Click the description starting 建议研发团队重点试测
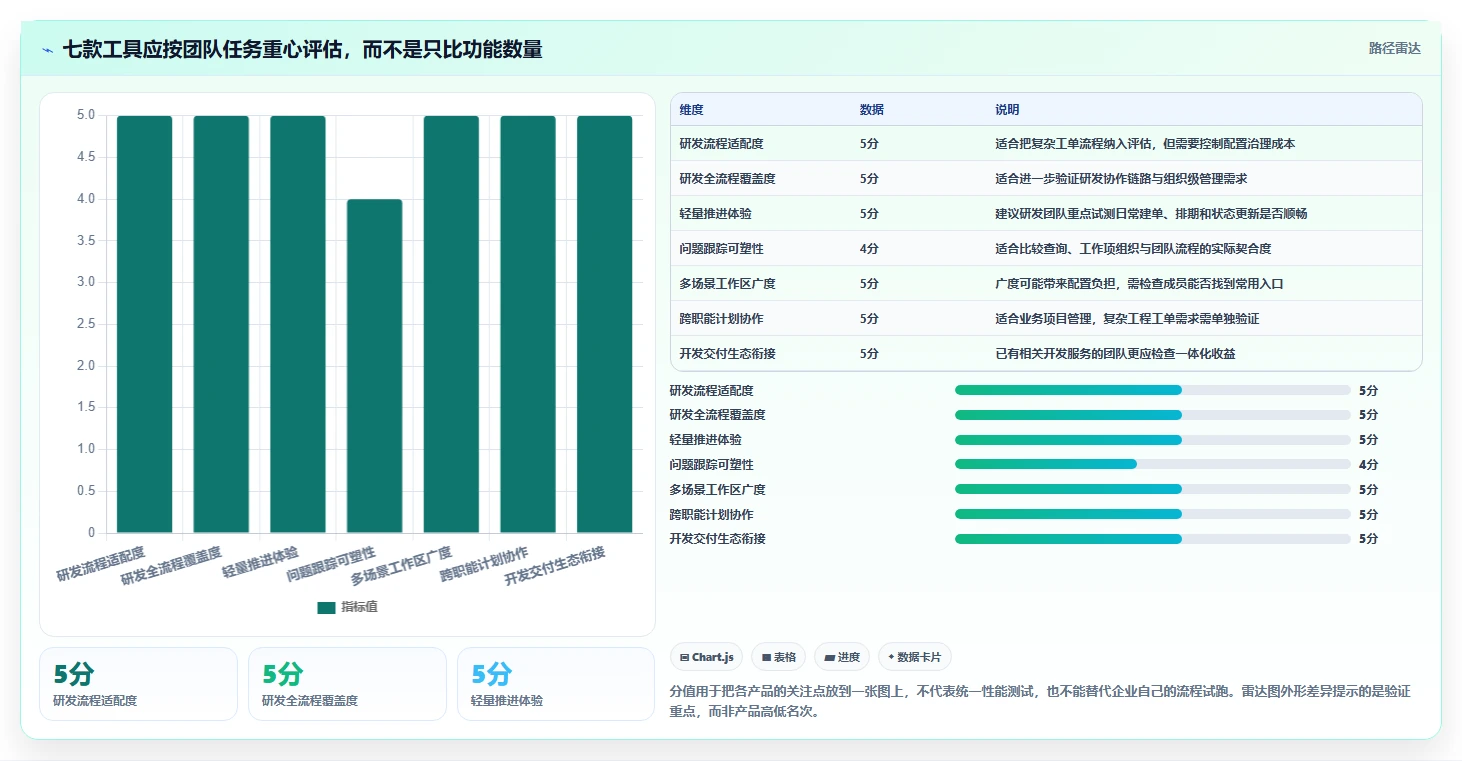This screenshot has height=761, width=1462. click(x=1151, y=214)
